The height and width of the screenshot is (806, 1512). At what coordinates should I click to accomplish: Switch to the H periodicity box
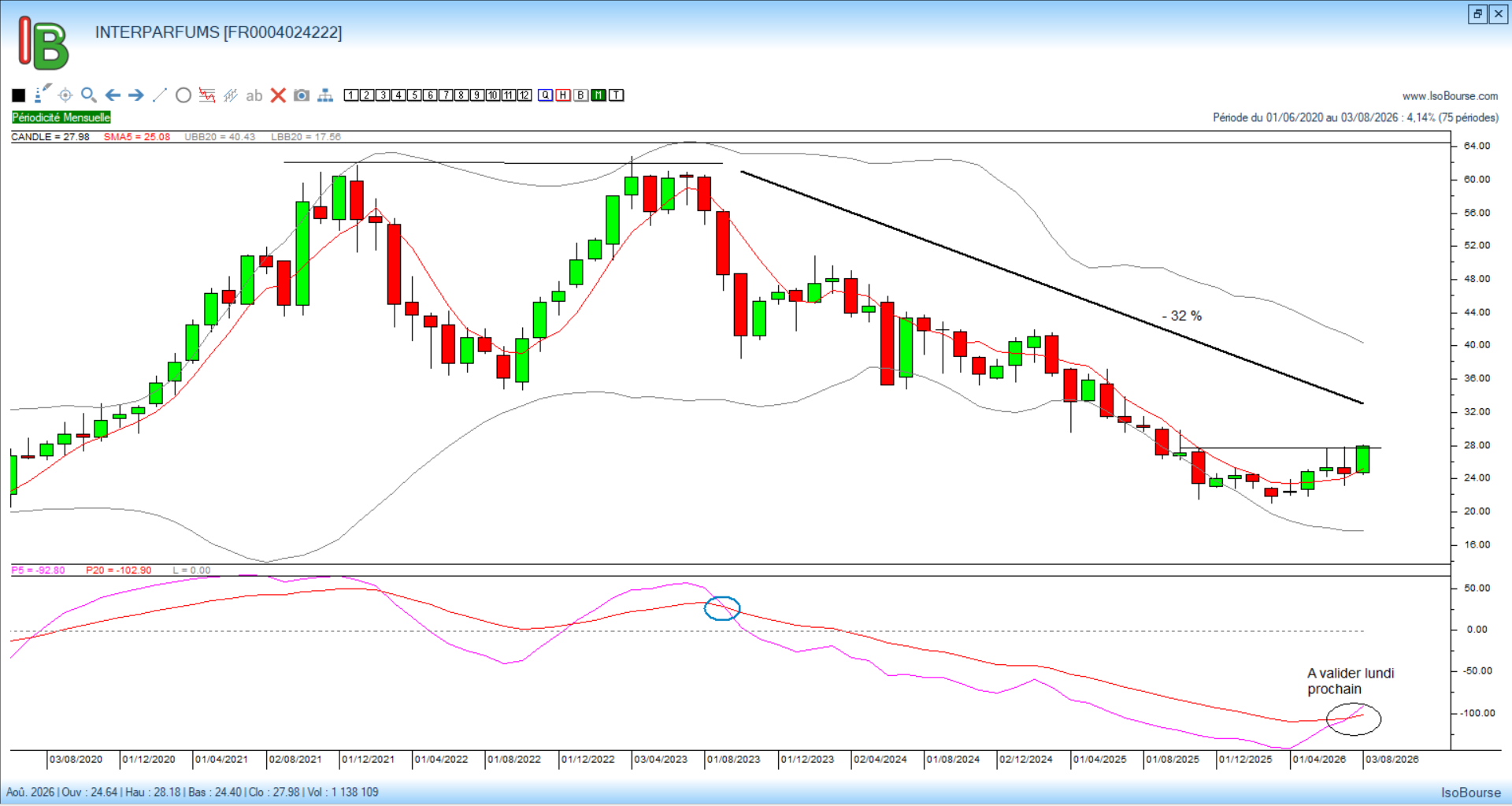pos(563,95)
